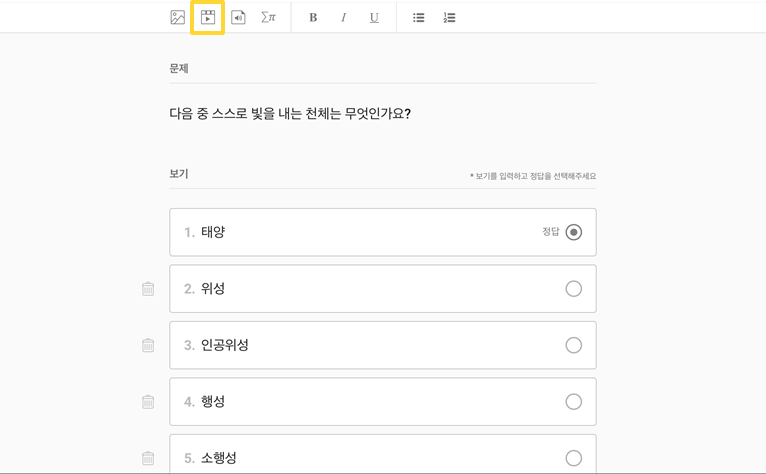This screenshot has height=474, width=766.
Task: Mark 인공위성 as the correct answer
Action: pos(574,345)
